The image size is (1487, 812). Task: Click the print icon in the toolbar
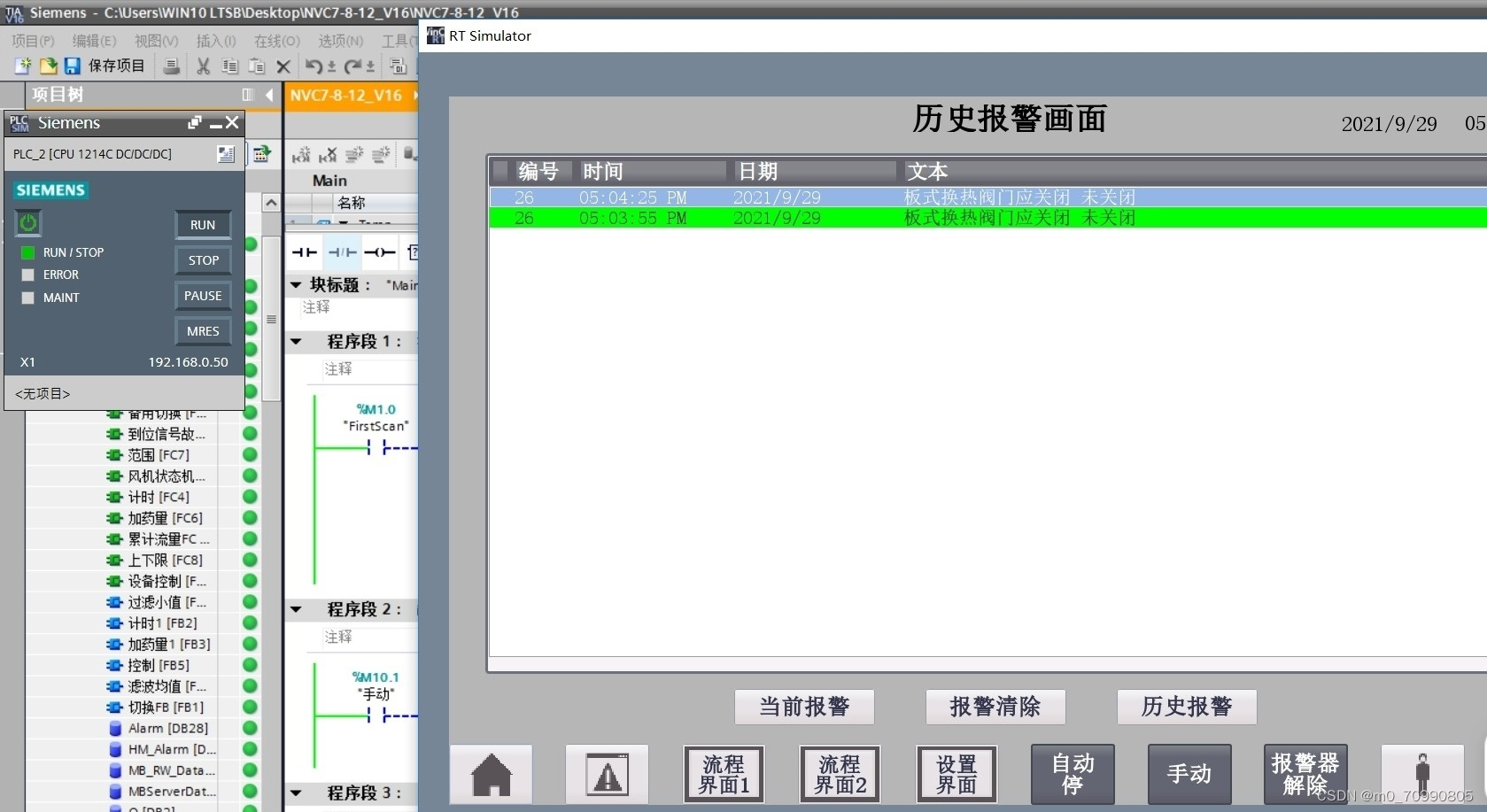pyautogui.click(x=173, y=66)
